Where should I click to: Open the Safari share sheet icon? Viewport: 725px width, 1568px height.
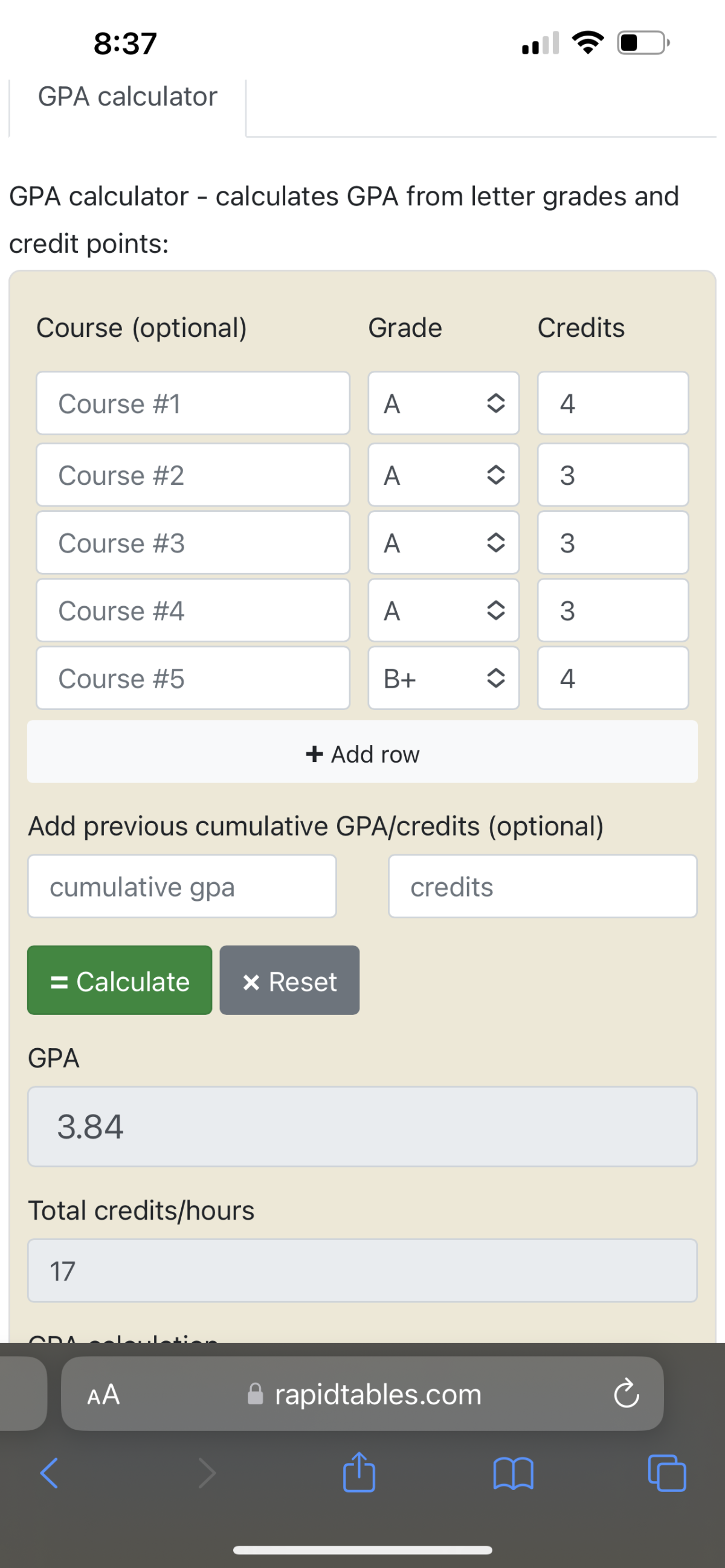[x=359, y=1472]
